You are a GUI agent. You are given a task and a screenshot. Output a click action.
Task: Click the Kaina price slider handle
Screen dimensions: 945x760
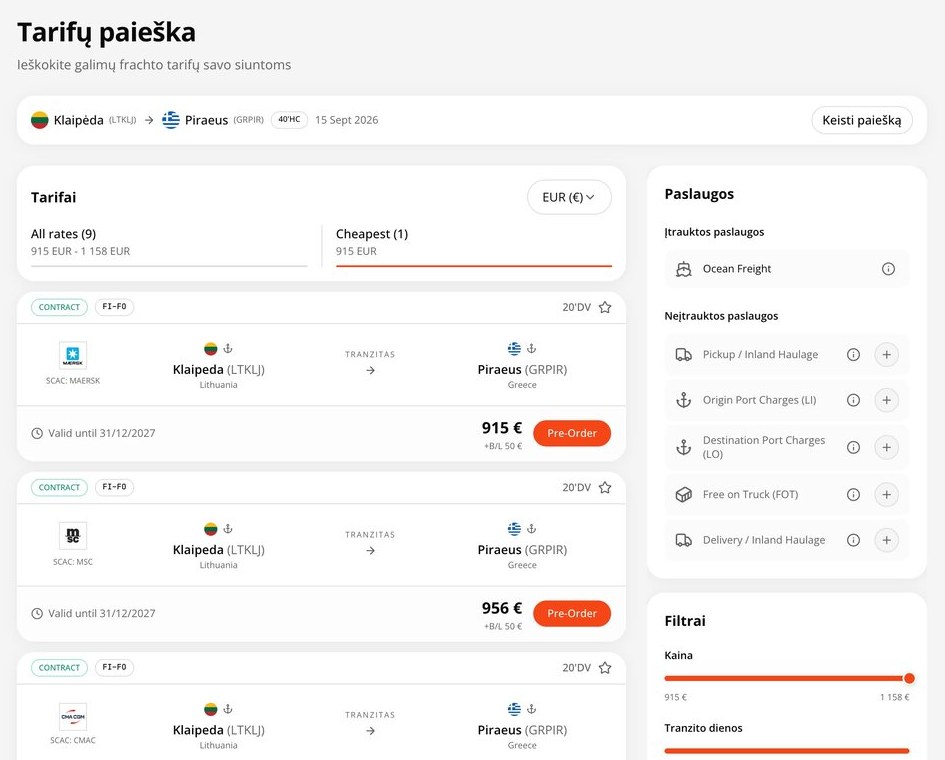(x=909, y=679)
